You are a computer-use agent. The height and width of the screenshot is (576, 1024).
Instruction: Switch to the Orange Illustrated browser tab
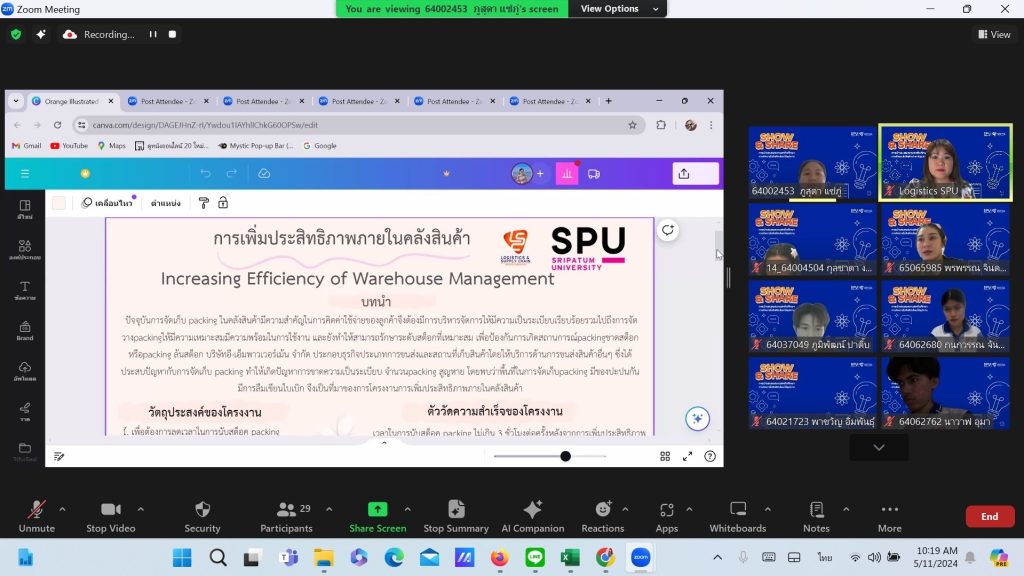point(71,101)
